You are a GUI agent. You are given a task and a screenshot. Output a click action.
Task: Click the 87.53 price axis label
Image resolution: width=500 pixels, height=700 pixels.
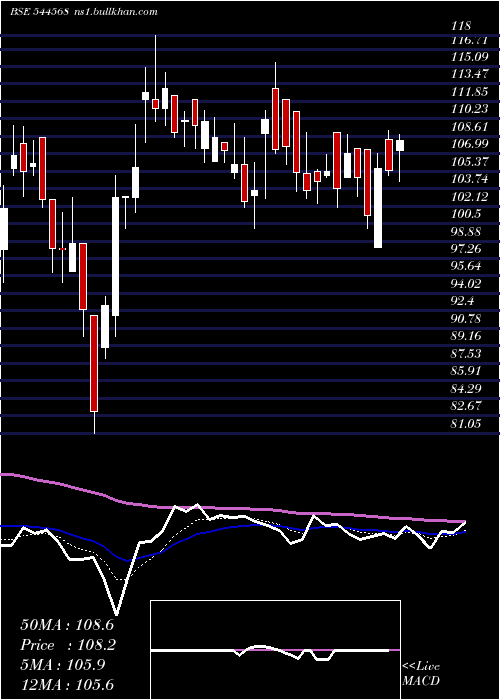tap(466, 354)
